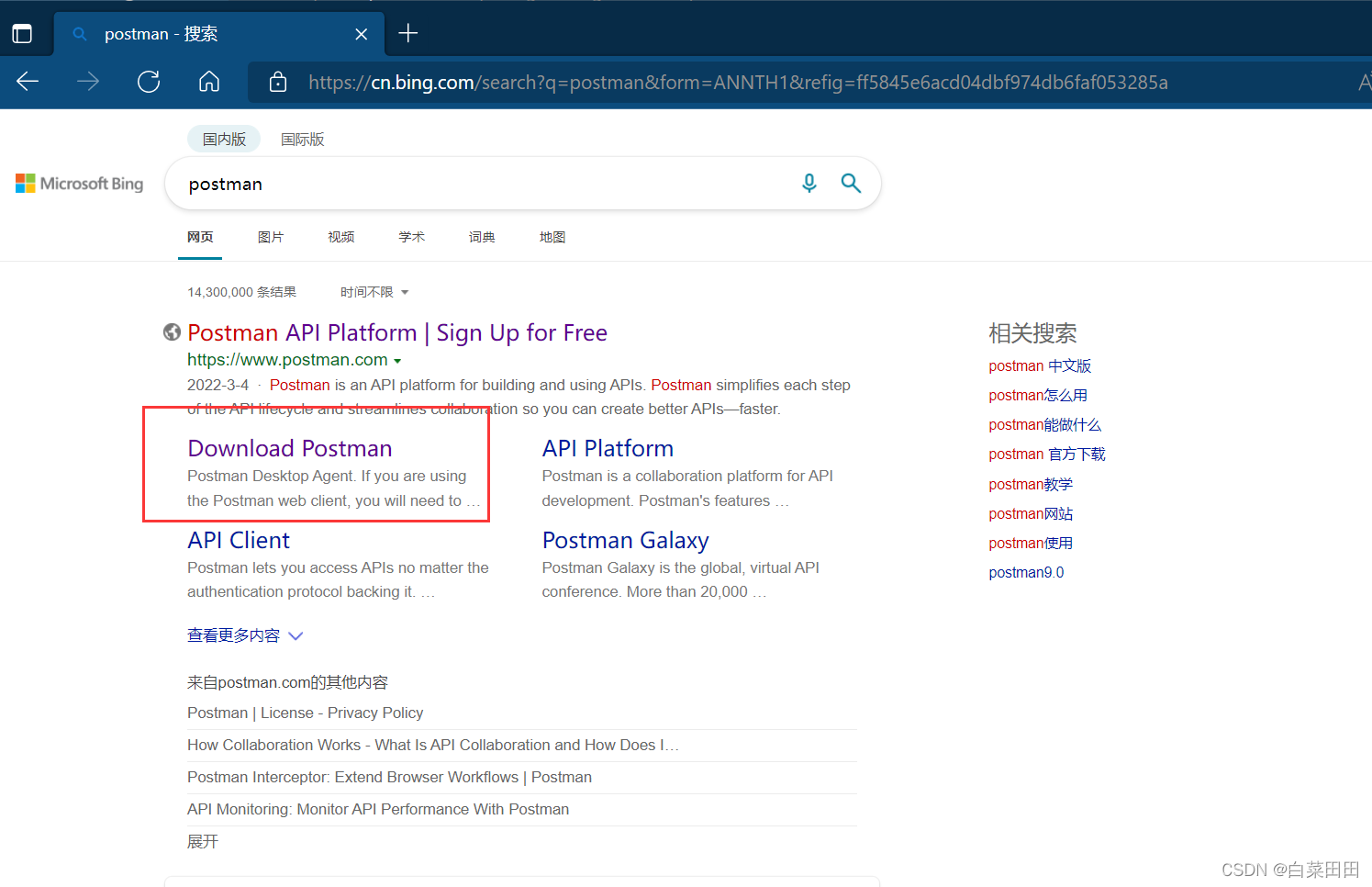Viewport: 1372px width, 887px height.
Task: Click the address bar URL
Action: point(738,83)
